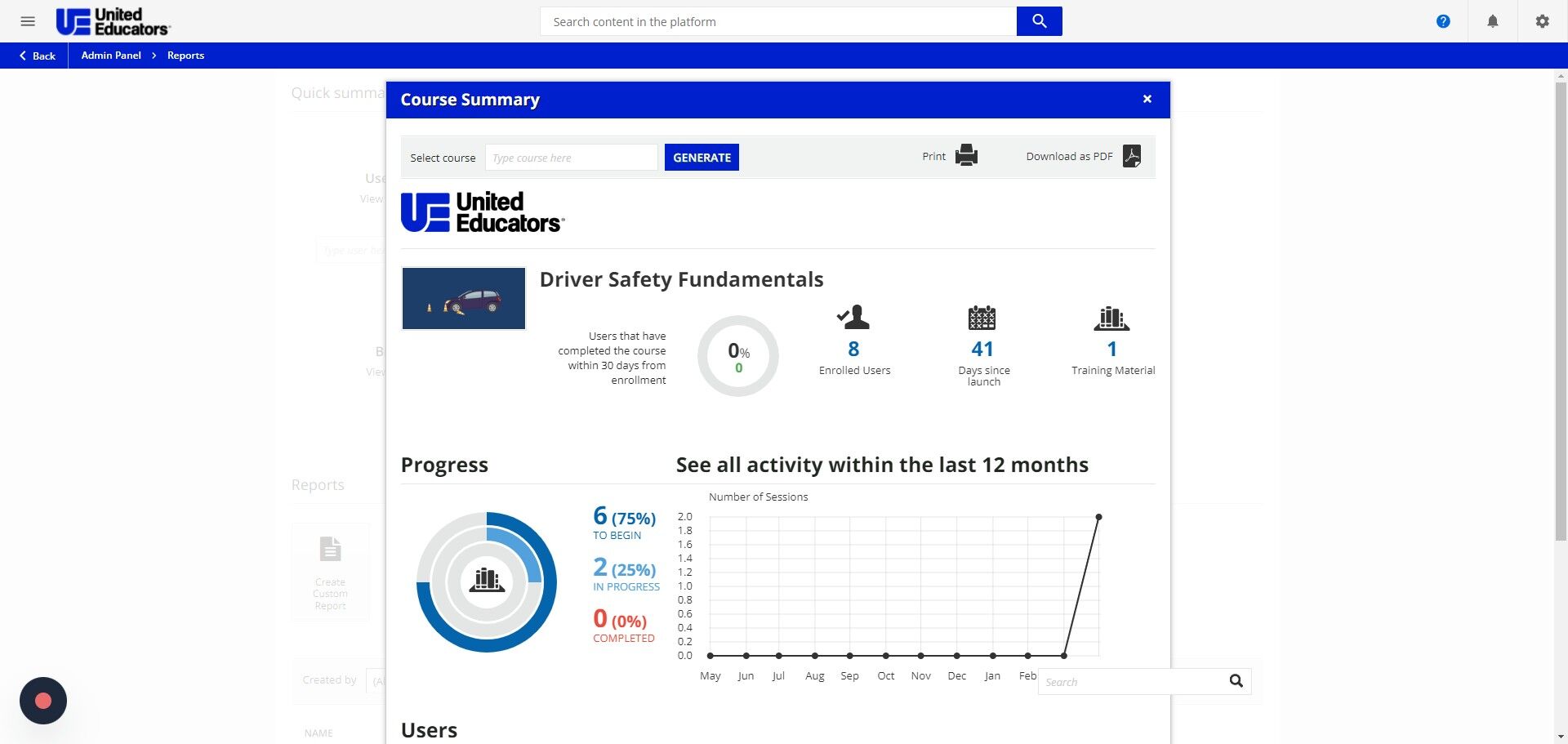This screenshot has height=744, width=1568.
Task: Open the hamburger menu
Action: 28,21
